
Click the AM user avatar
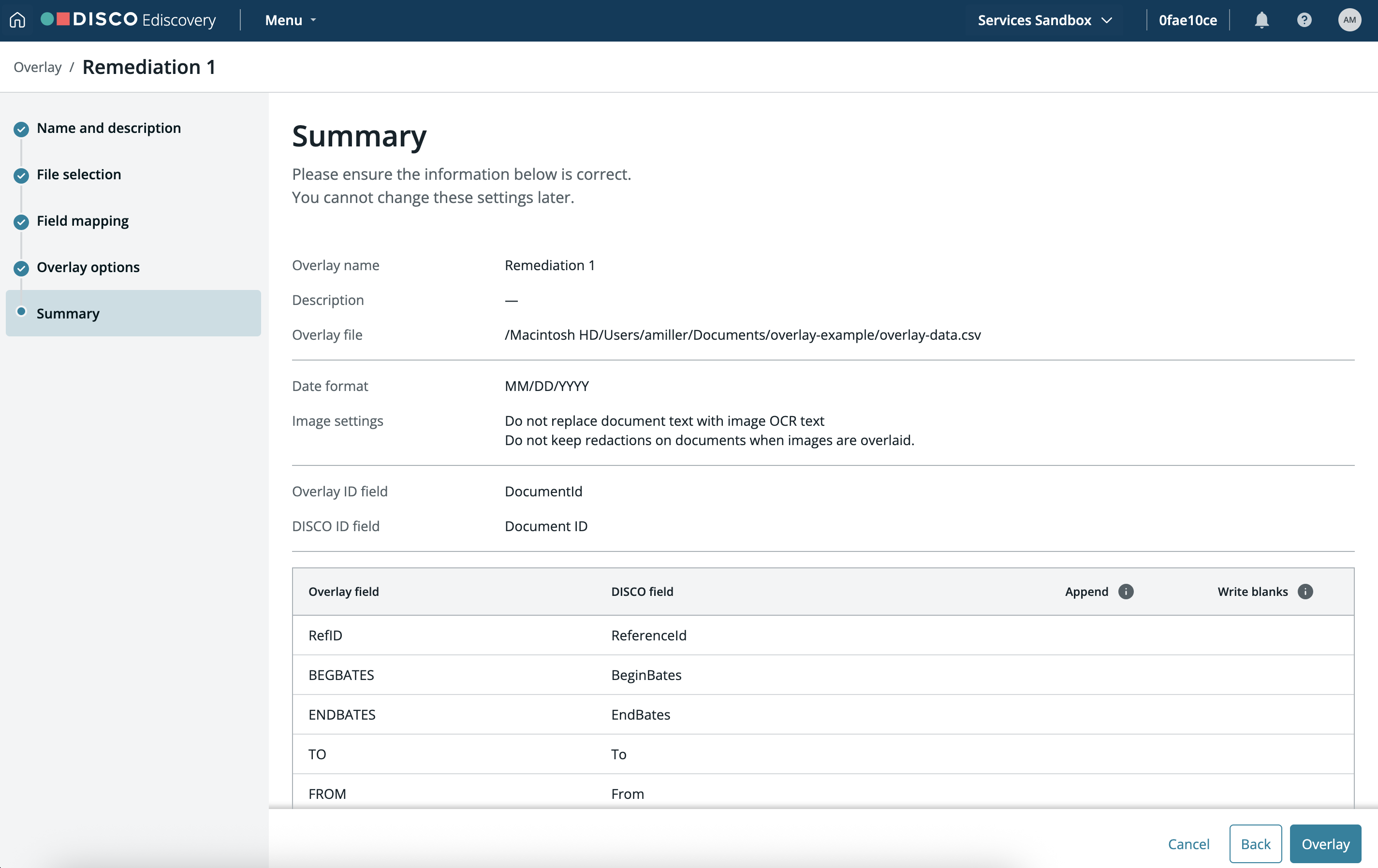tap(1349, 20)
